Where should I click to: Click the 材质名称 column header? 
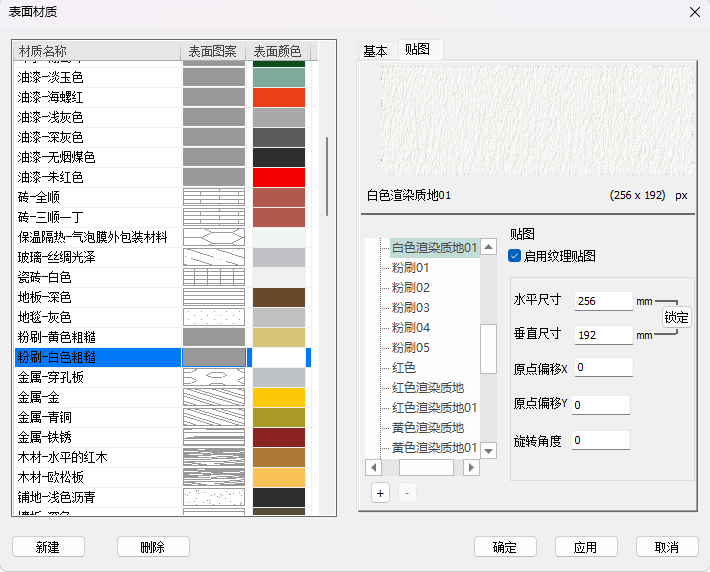pos(97,51)
